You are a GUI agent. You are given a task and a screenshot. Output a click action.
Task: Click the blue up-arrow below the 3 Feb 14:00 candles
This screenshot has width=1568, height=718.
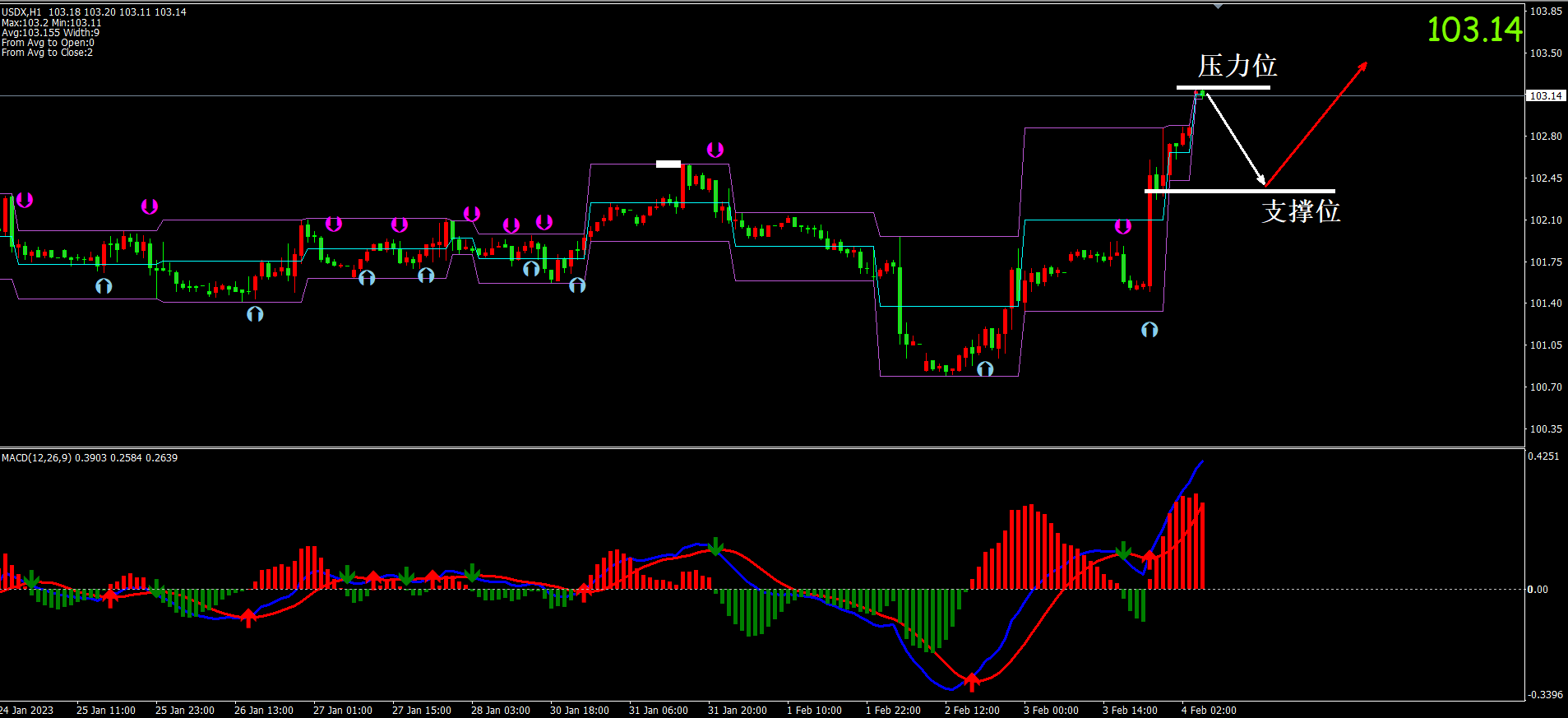[1149, 330]
